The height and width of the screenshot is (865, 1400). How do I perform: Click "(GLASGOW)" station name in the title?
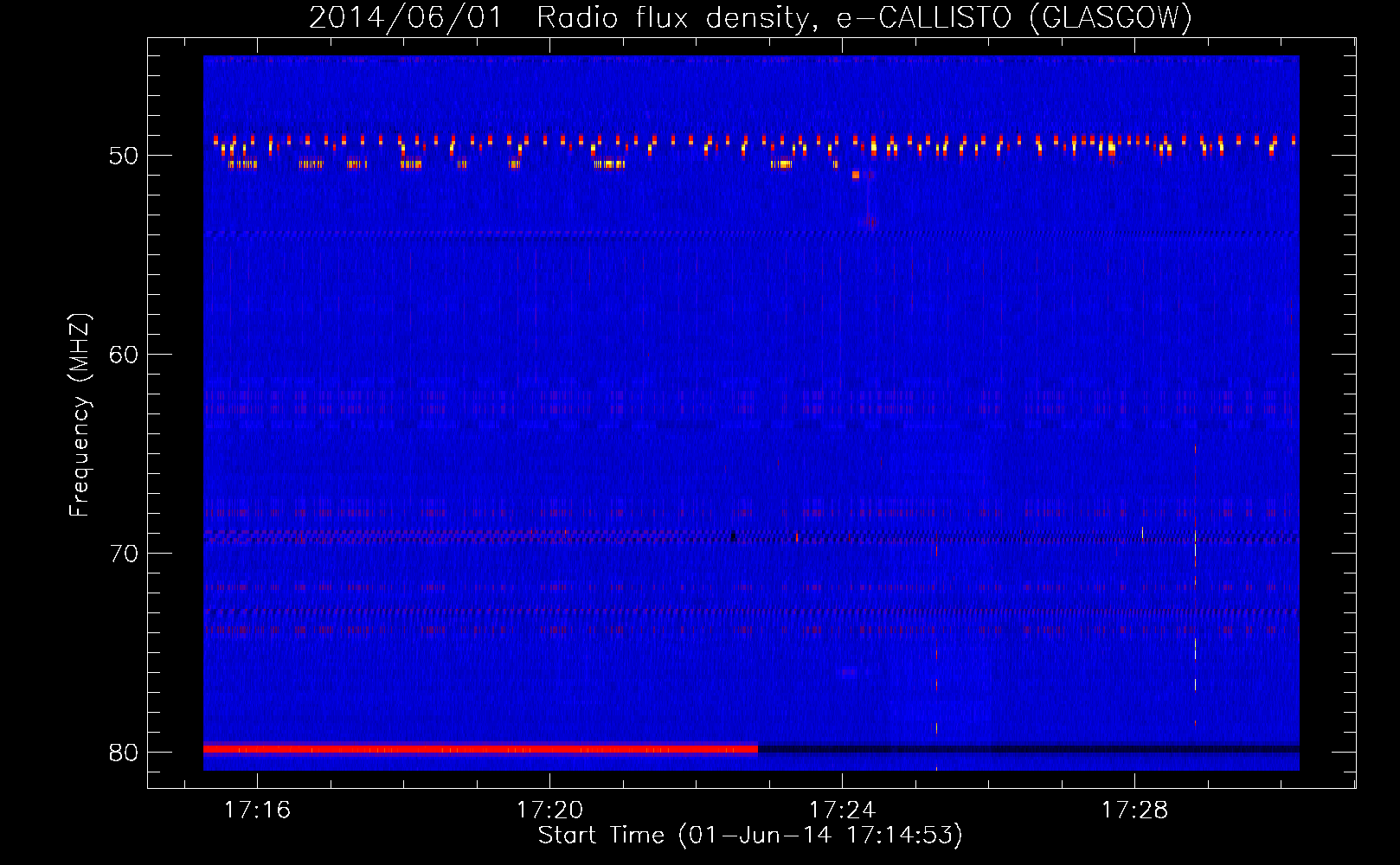(1111, 18)
